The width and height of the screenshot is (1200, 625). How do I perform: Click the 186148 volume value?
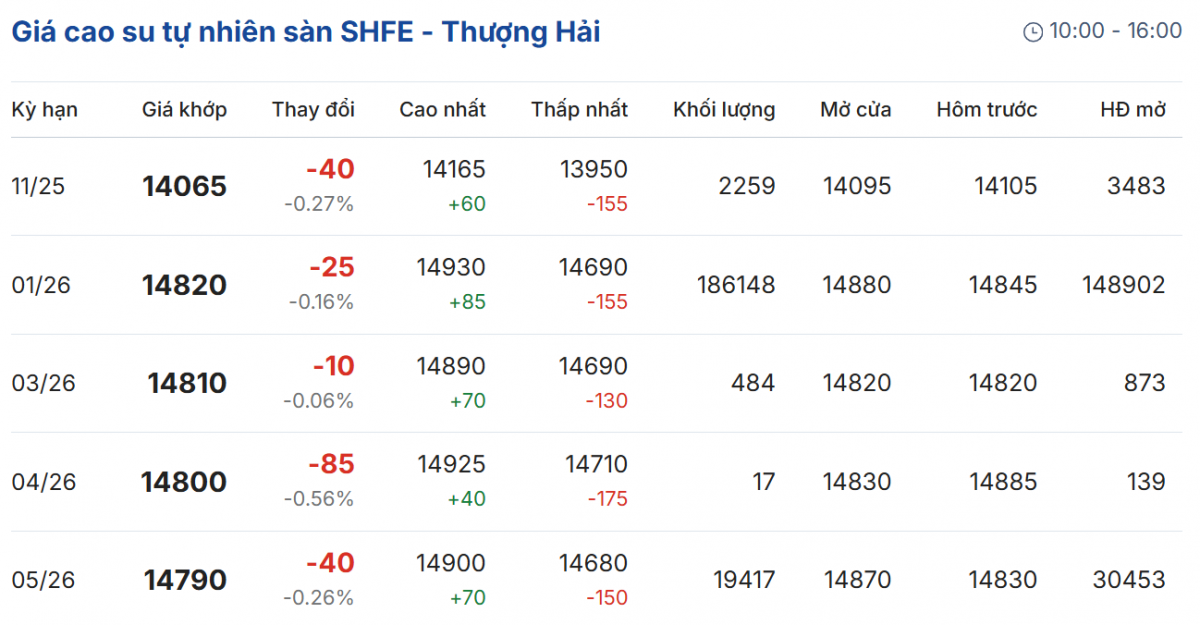[x=736, y=285]
